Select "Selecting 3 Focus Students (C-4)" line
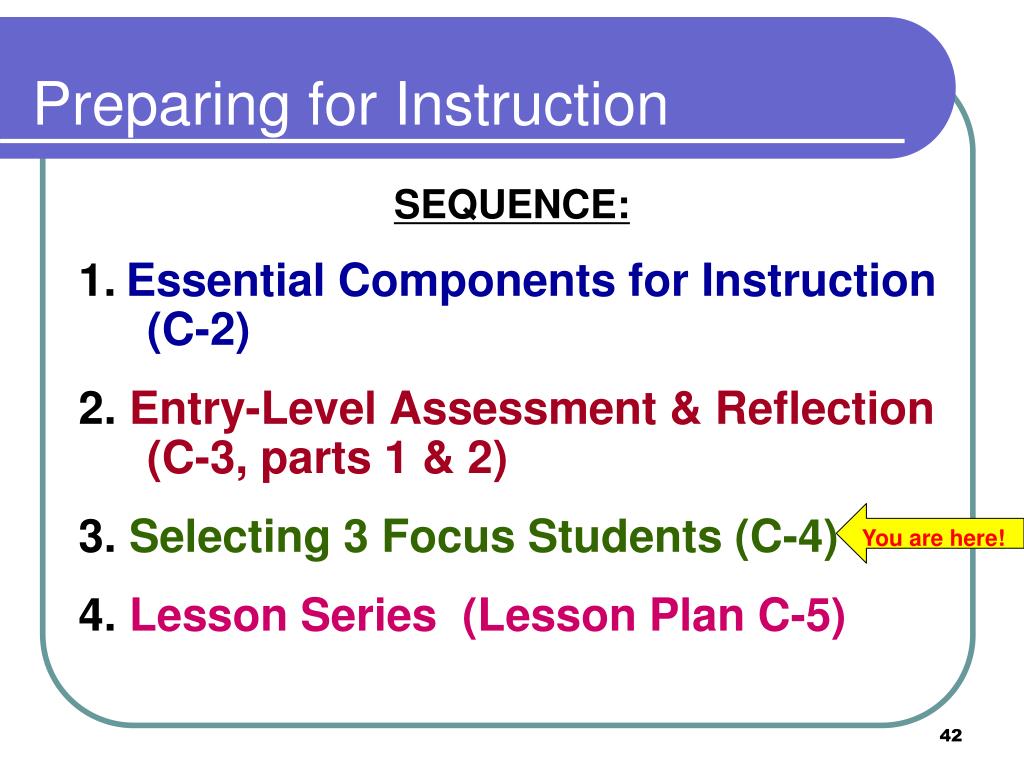Viewport: 1024px width, 768px height. point(483,537)
